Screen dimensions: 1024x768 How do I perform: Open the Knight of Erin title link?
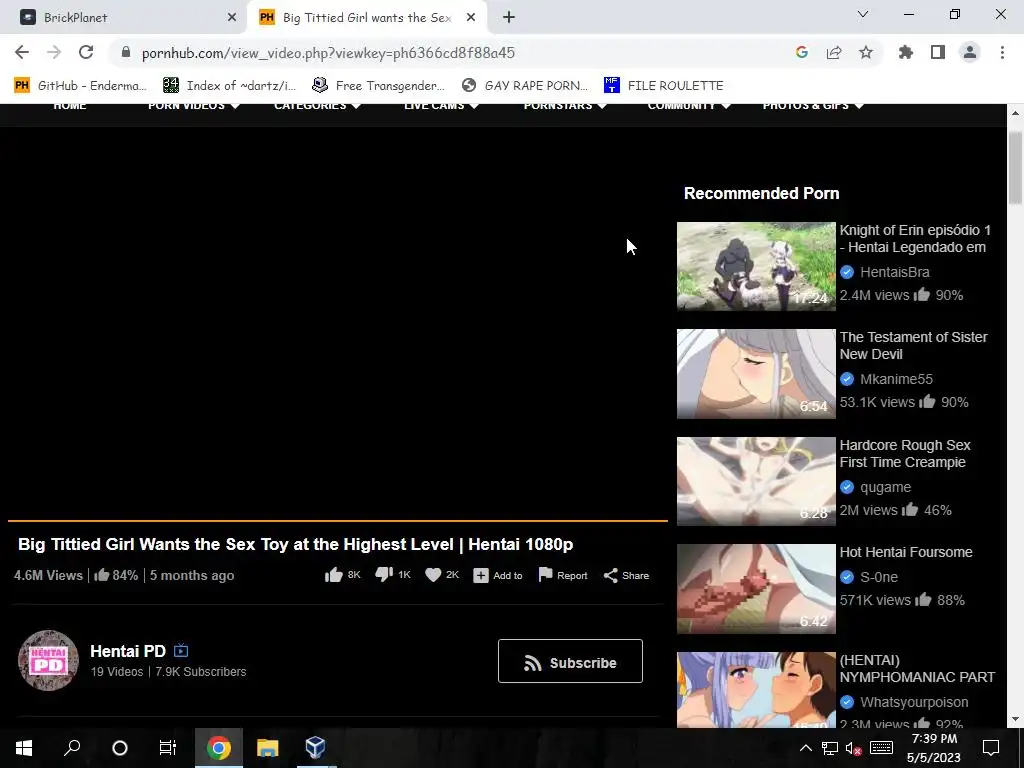tap(915, 238)
